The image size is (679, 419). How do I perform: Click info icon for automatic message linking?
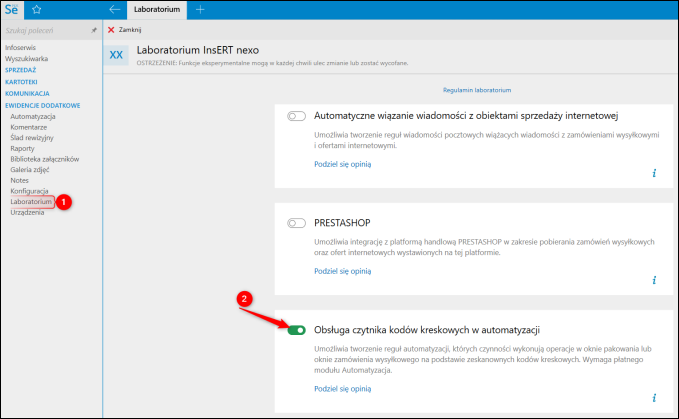[x=653, y=172]
